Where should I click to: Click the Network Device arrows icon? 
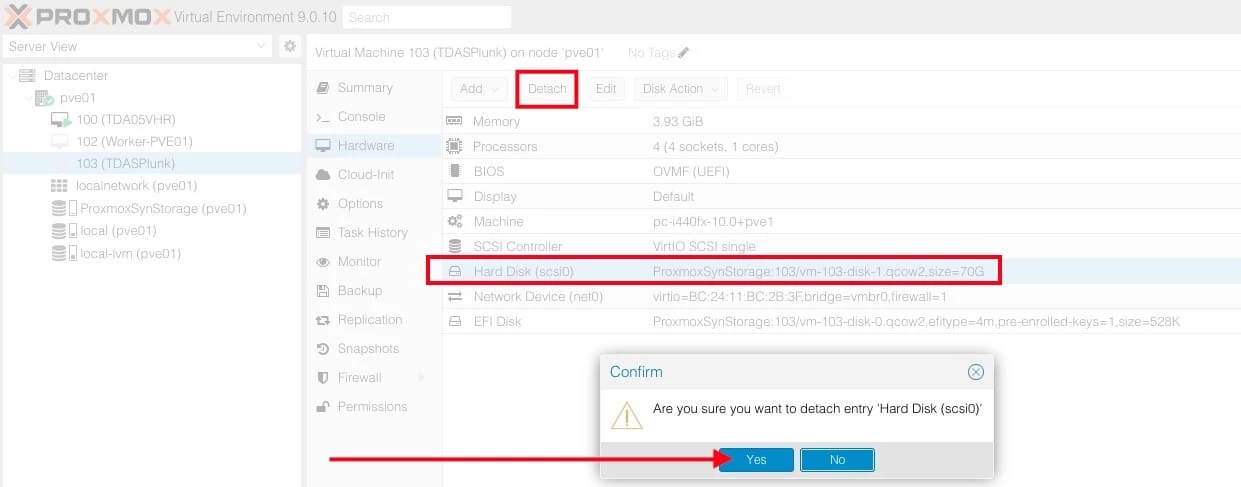pos(455,297)
